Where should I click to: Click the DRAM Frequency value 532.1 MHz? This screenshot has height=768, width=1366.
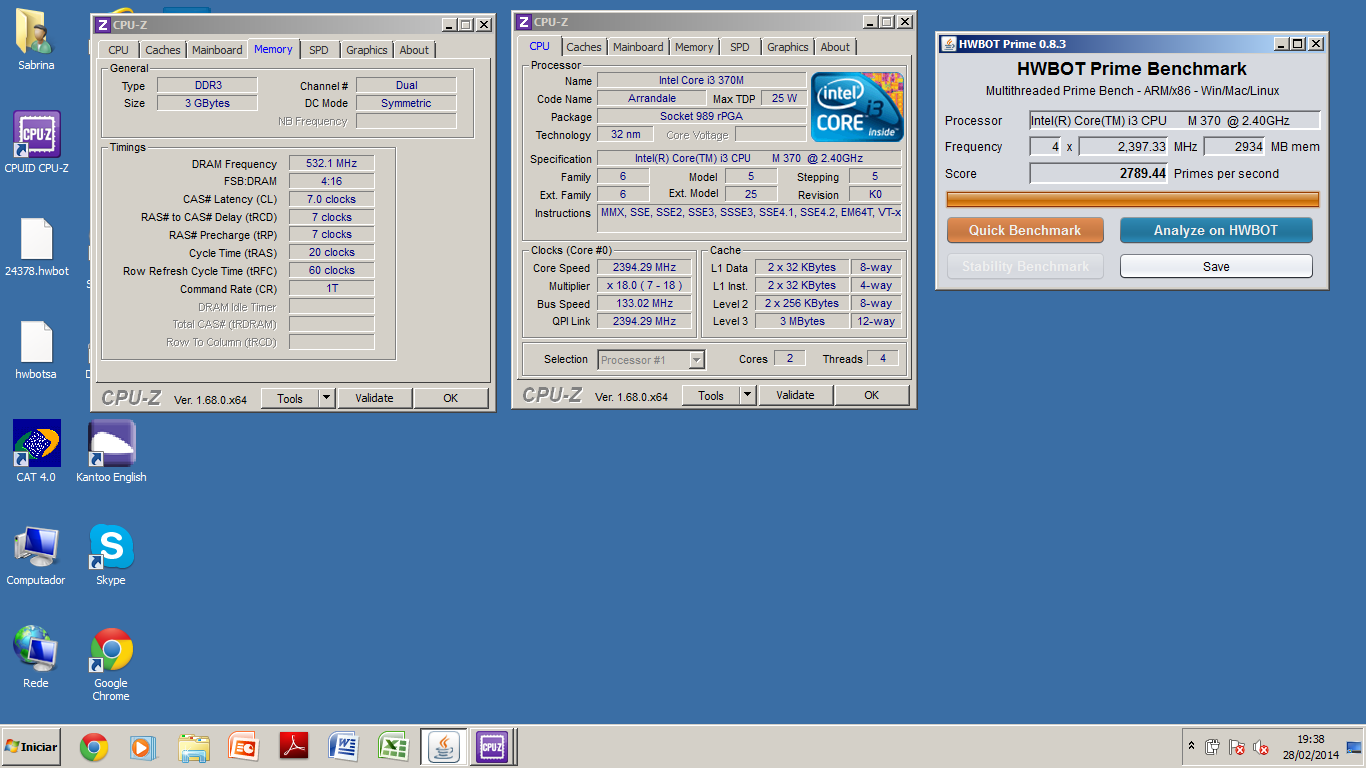(x=332, y=164)
